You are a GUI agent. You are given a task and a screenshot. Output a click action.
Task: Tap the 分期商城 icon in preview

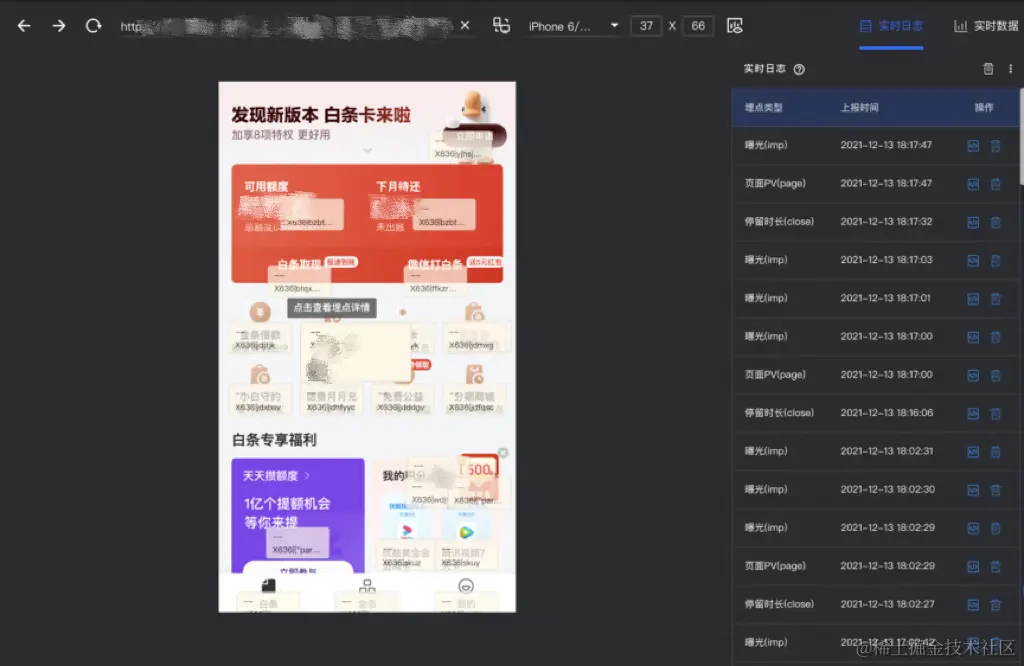point(474,374)
